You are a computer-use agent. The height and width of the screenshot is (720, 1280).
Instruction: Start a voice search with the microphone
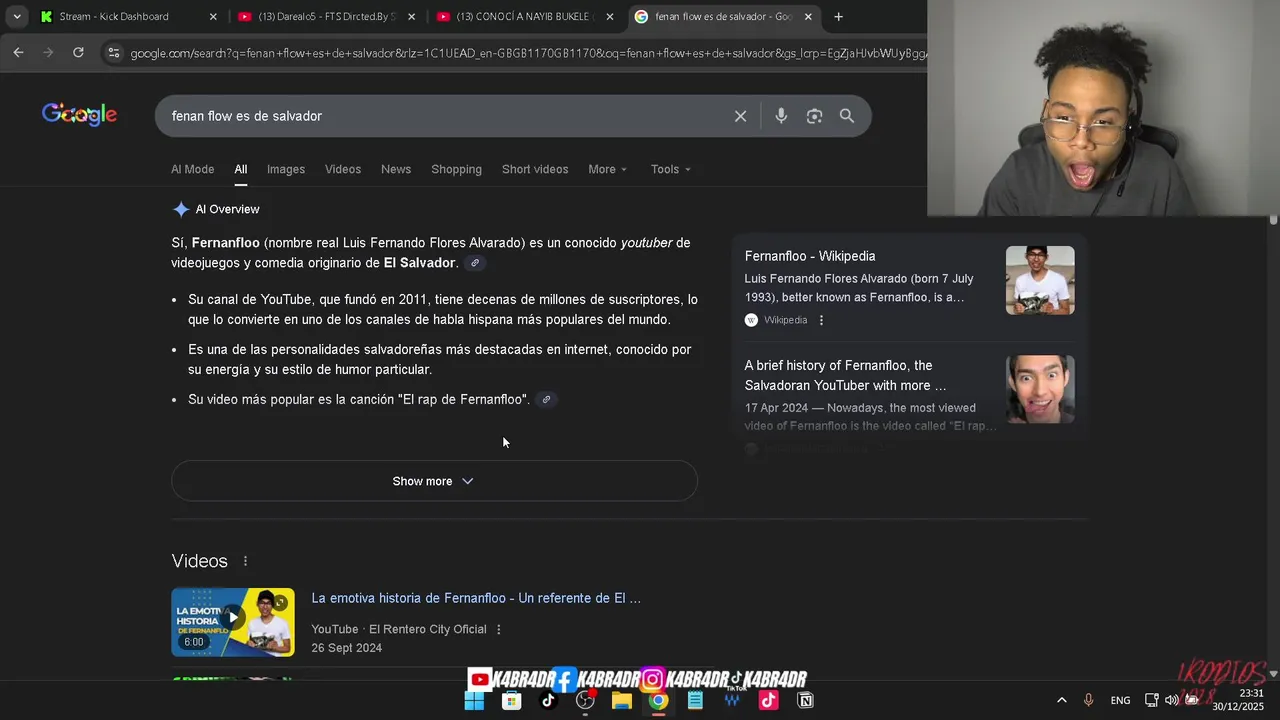781,116
